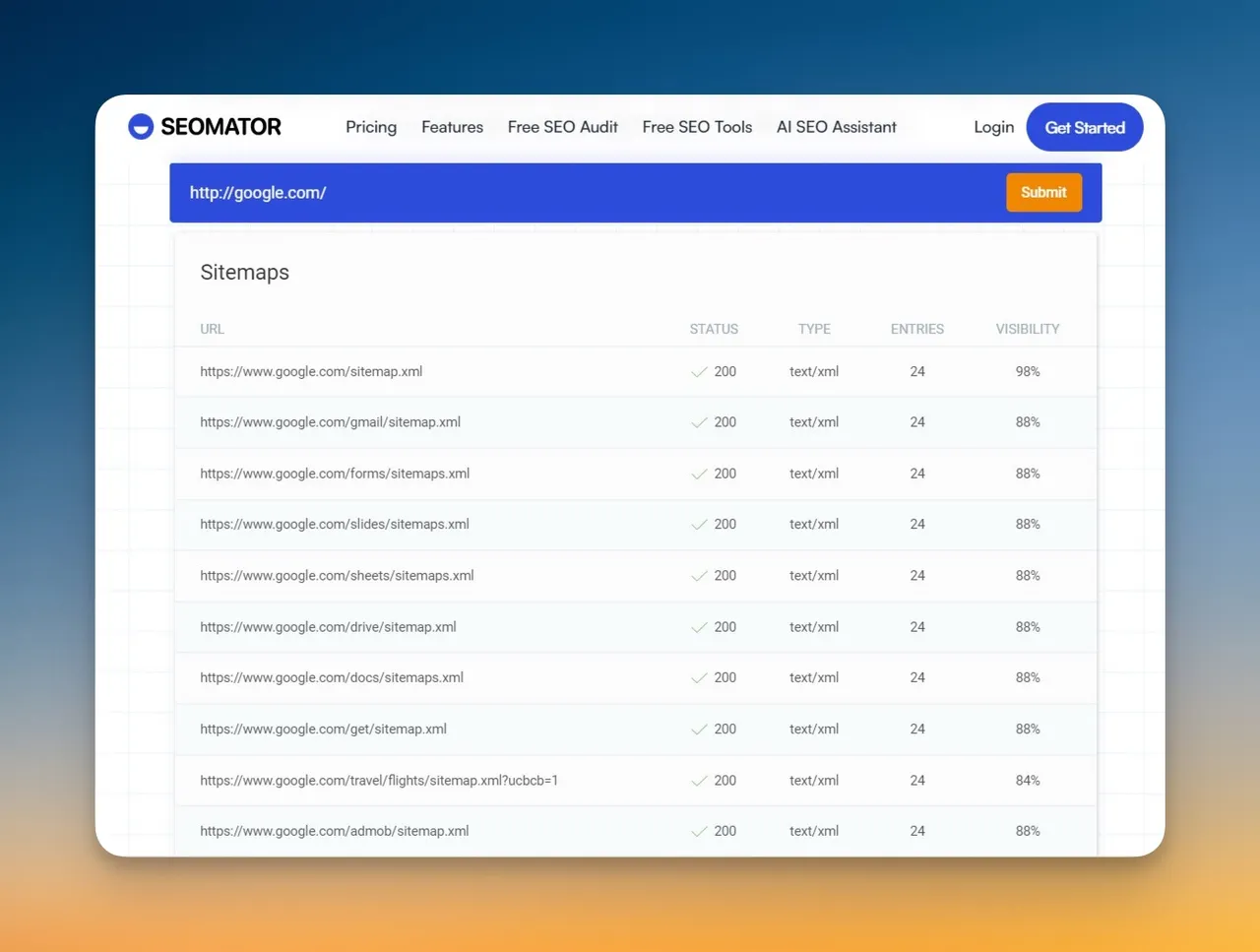This screenshot has height=952, width=1260.
Task: Click text/xml type in the sitemap.xml row
Action: pyautogui.click(x=814, y=371)
